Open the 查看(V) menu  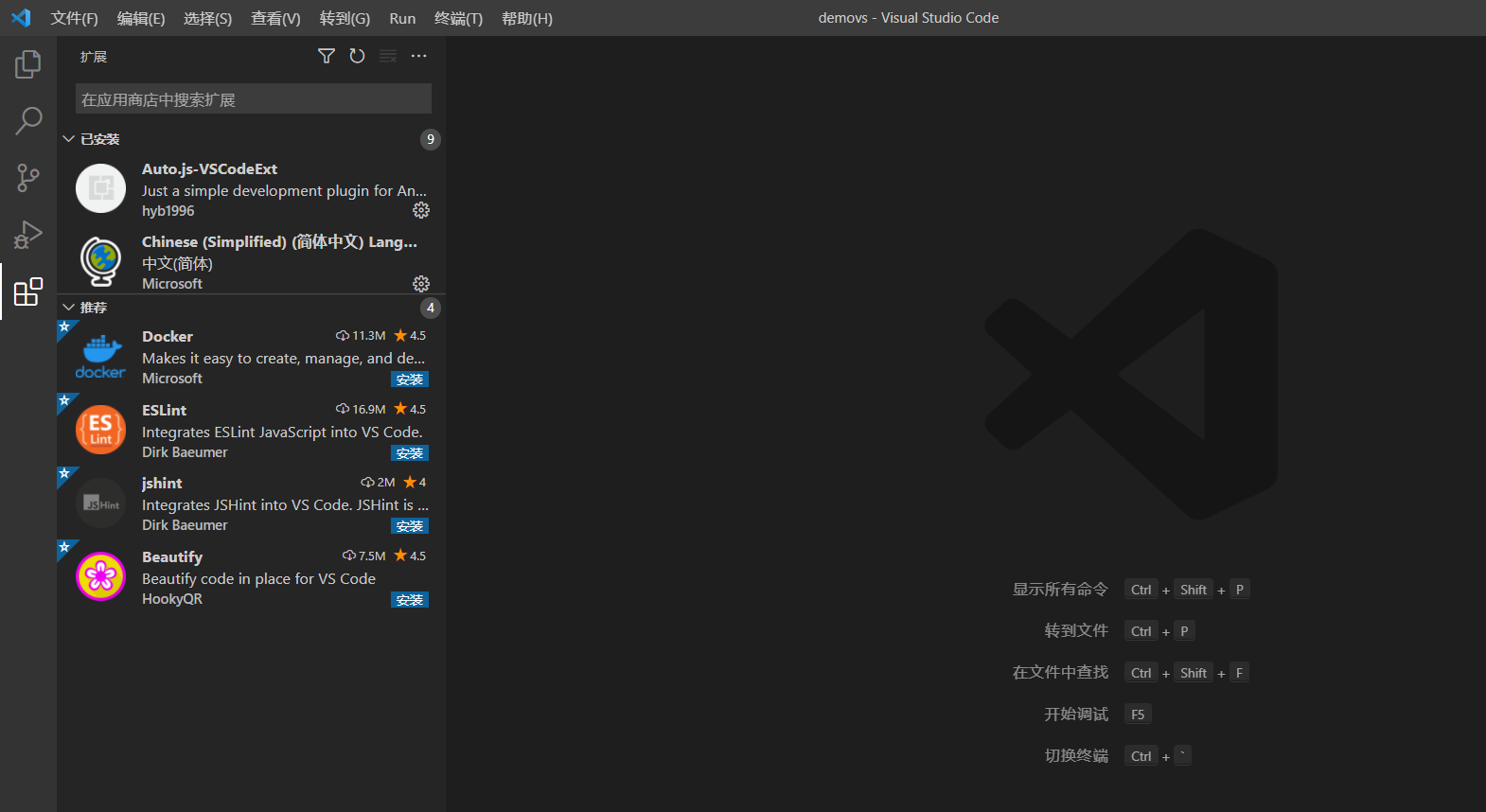(x=275, y=18)
